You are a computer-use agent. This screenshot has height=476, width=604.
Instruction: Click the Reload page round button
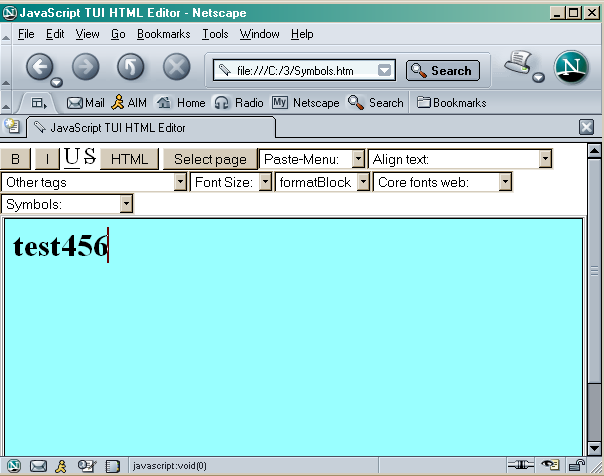click(x=131, y=67)
